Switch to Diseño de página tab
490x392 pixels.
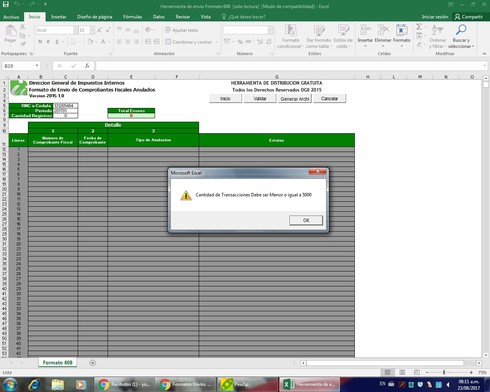tap(94, 17)
